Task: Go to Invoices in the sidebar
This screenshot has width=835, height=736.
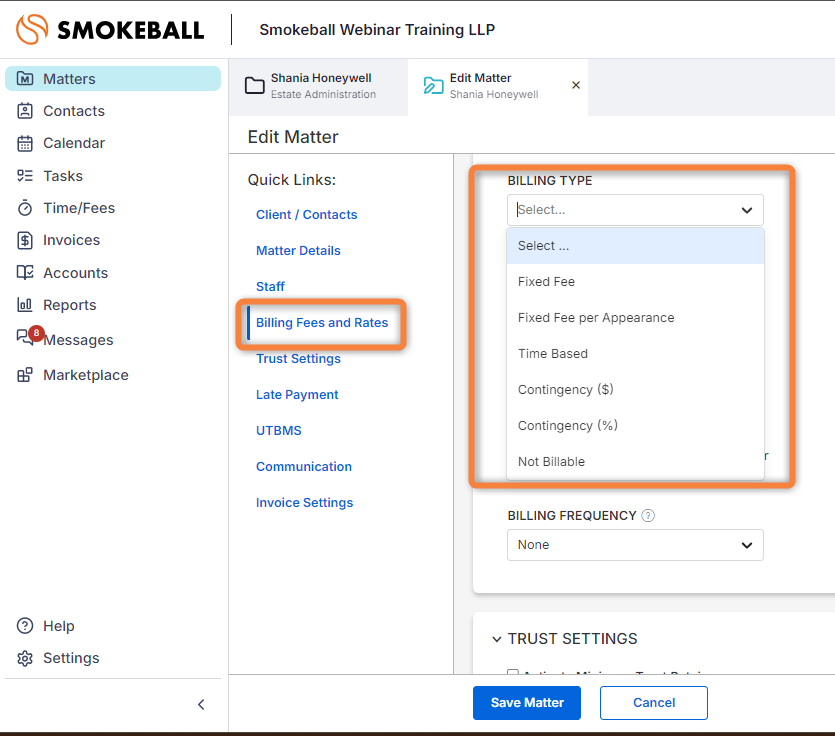Action: point(71,240)
